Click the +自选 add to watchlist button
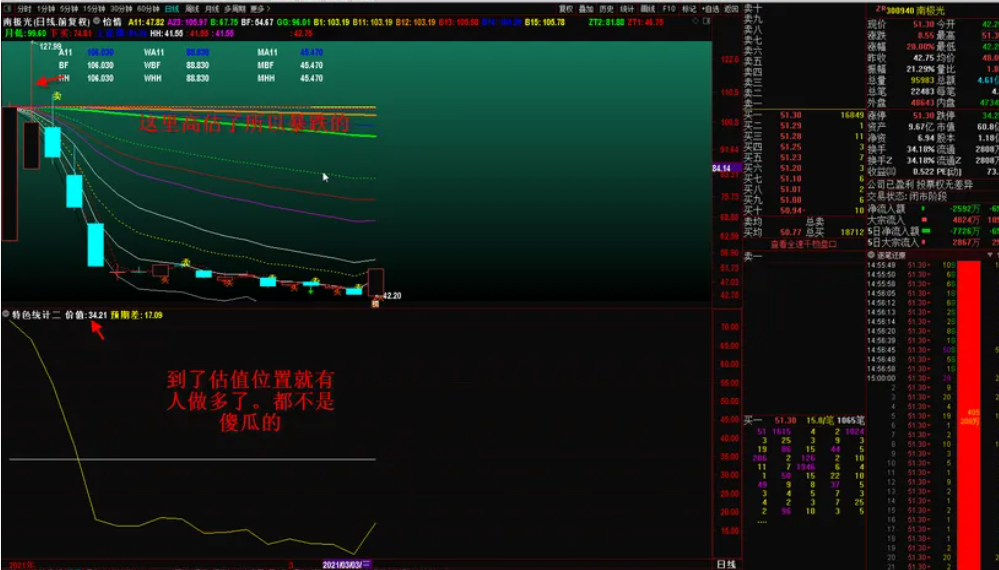The image size is (999, 570). pyautogui.click(x=711, y=8)
